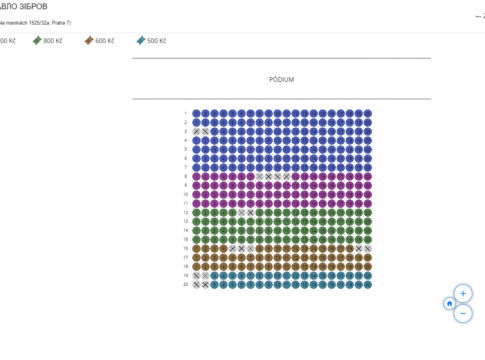
Task: Select seat 20 in row 20
Action: [367, 285]
